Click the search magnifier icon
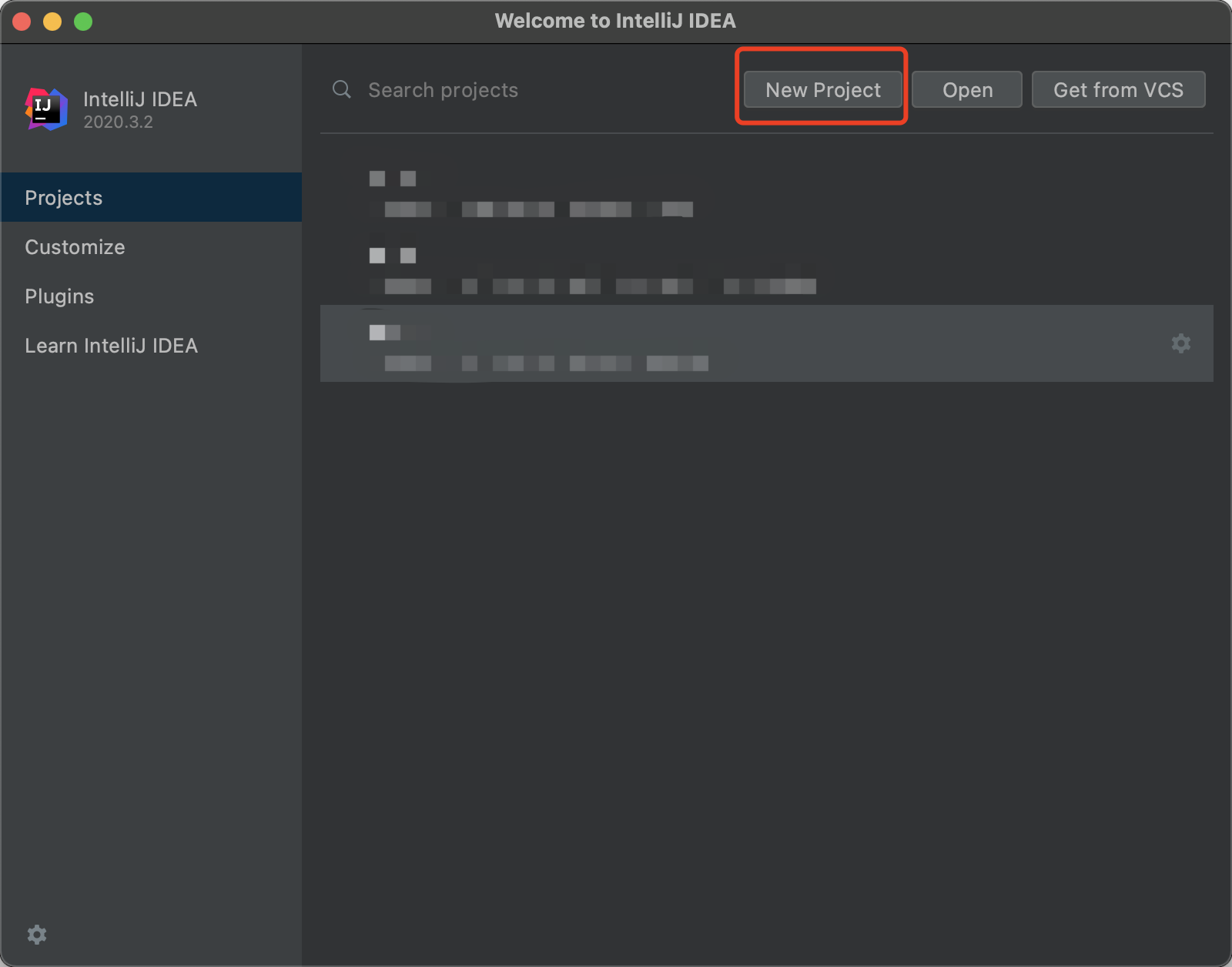The height and width of the screenshot is (967, 1232). [342, 89]
